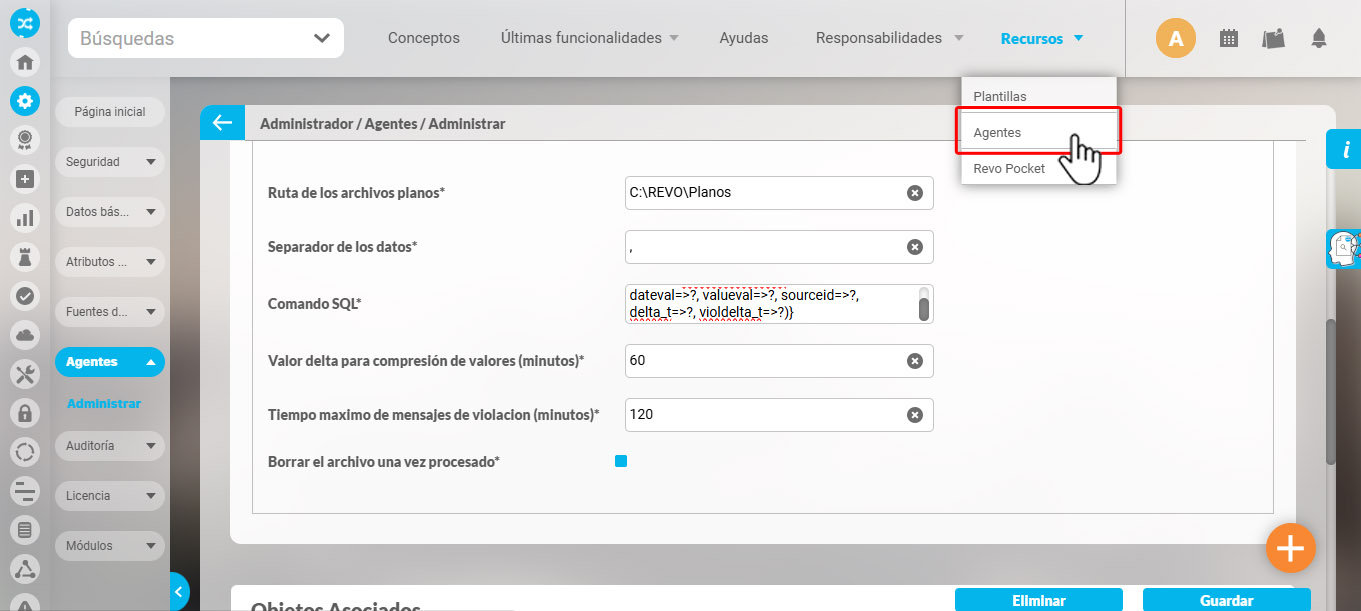This screenshot has height=611, width=1361.
Task: Click the notification bell icon
Action: (x=1319, y=39)
